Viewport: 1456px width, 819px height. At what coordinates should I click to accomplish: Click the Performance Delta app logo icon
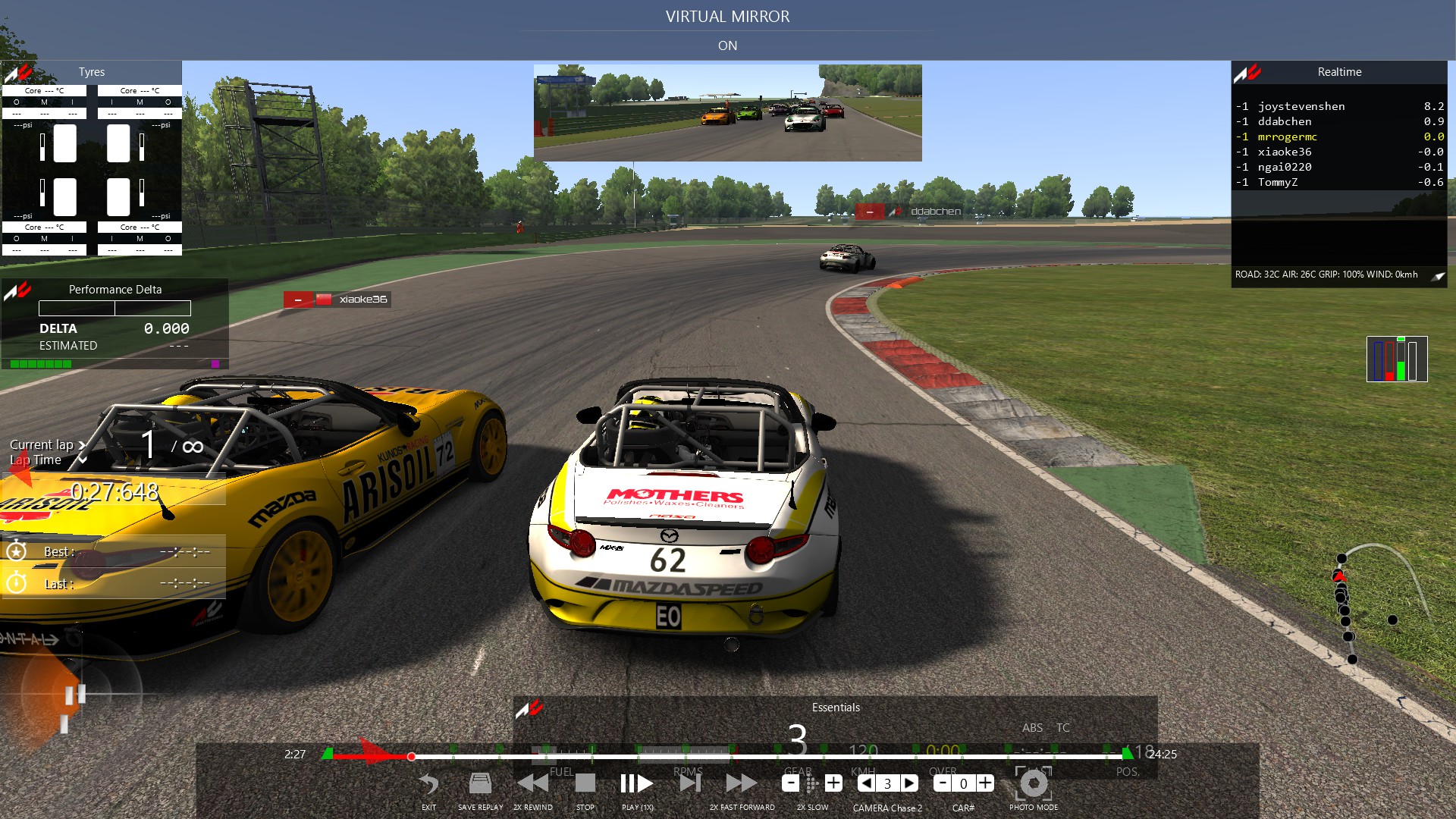point(17,290)
